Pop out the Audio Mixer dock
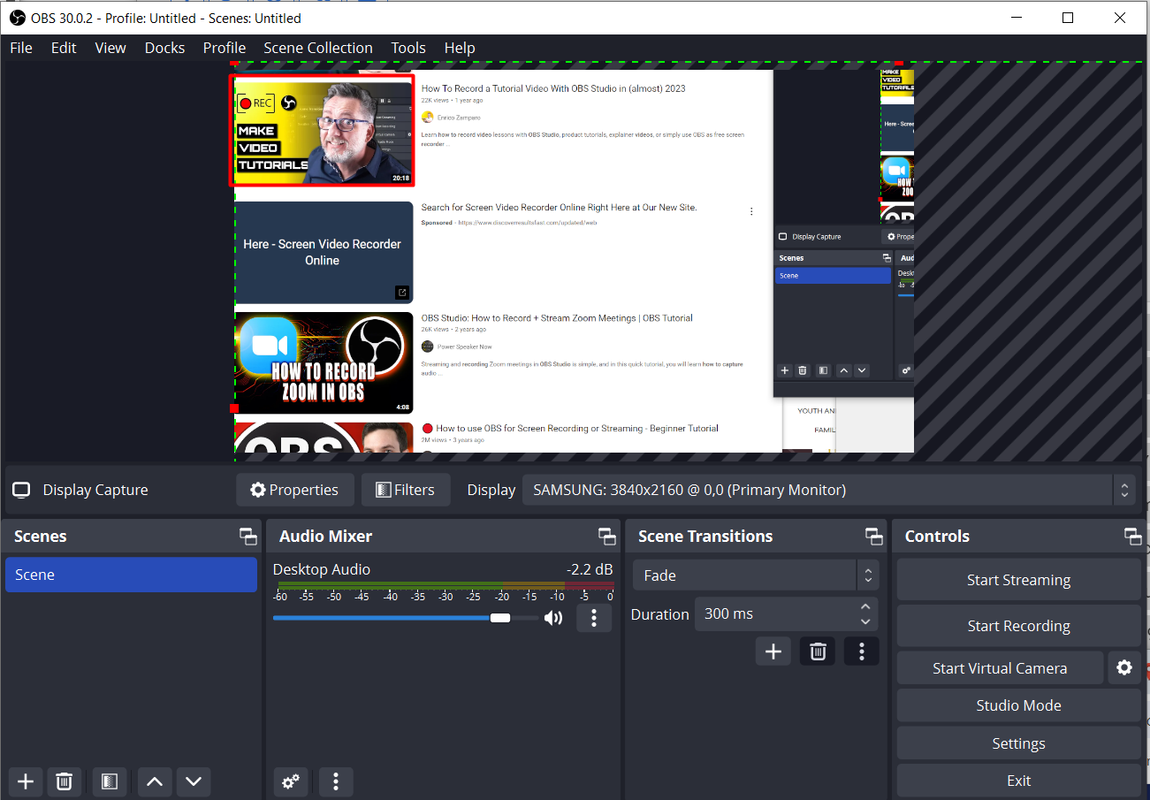 tap(607, 536)
